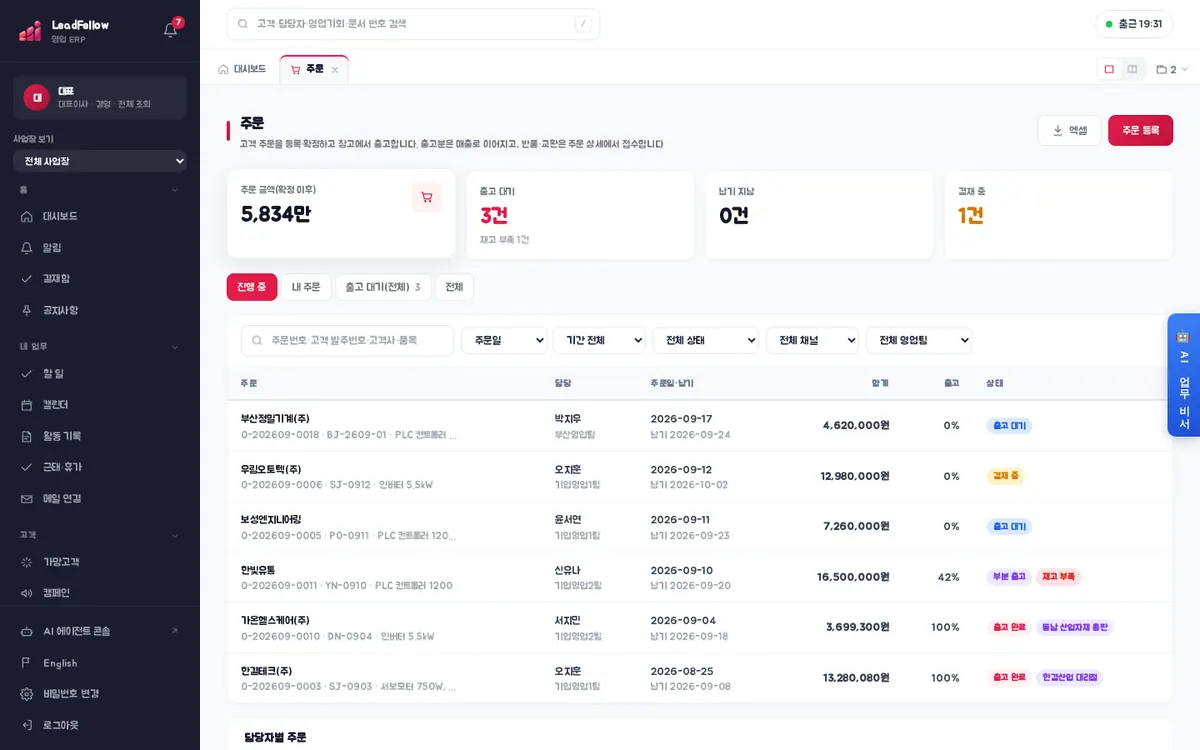
Task: Open the AI 업무 비서 side panel
Action: [x=1183, y=375]
